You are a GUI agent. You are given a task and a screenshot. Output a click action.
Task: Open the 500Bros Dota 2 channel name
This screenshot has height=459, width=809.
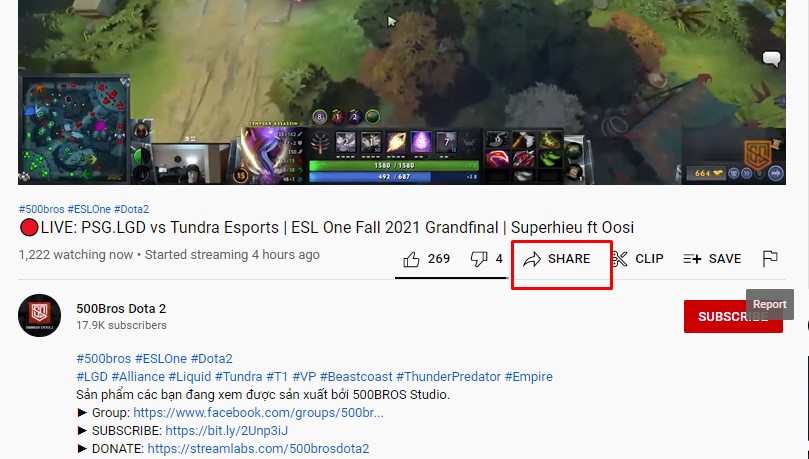click(x=121, y=308)
